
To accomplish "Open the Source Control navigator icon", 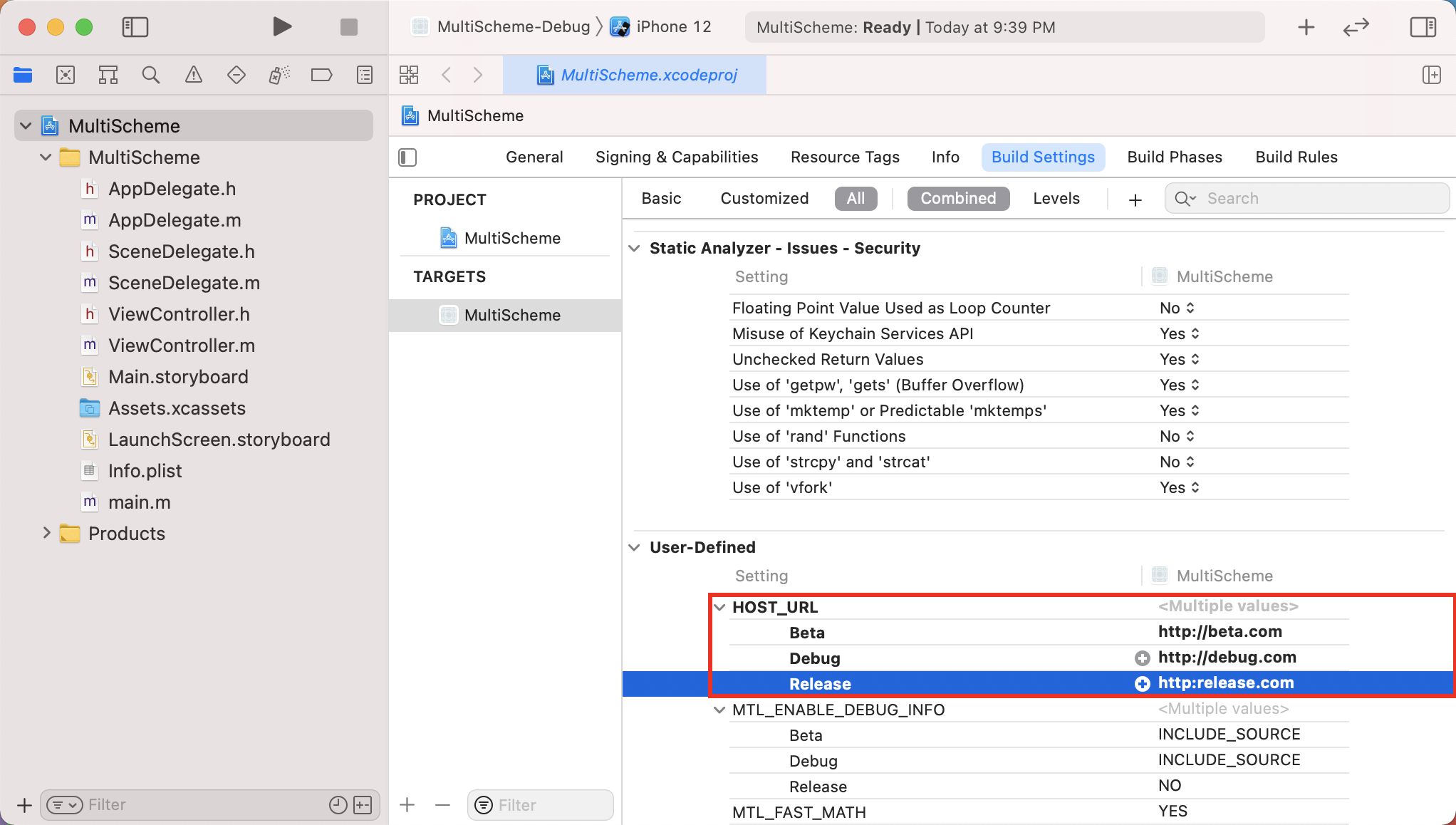I will pos(66,75).
